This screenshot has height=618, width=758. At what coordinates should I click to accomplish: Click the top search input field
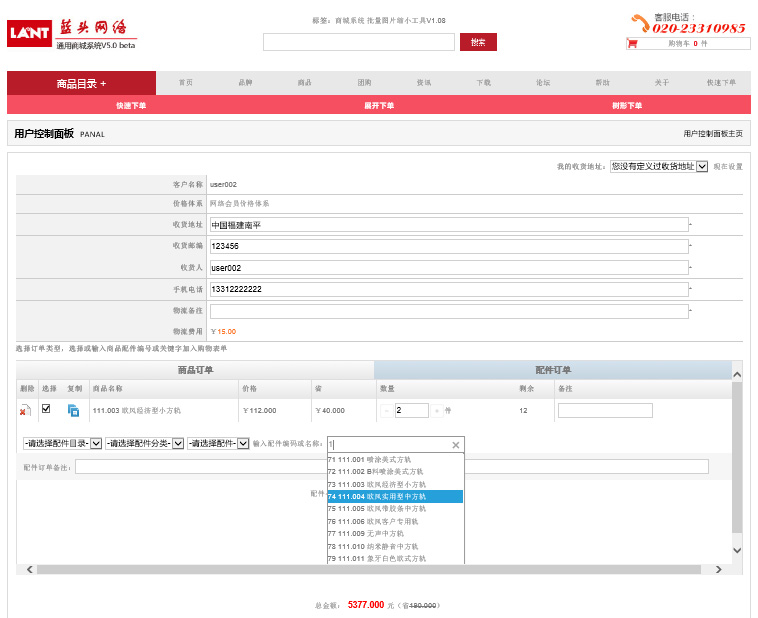click(x=359, y=42)
